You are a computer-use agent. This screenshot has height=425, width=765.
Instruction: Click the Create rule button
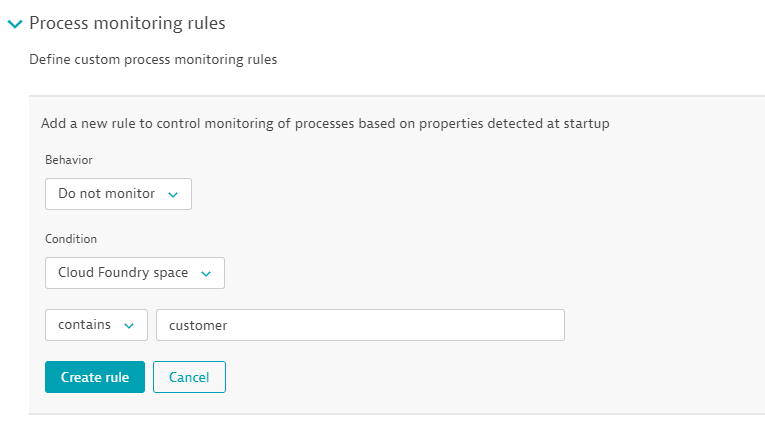coord(95,377)
